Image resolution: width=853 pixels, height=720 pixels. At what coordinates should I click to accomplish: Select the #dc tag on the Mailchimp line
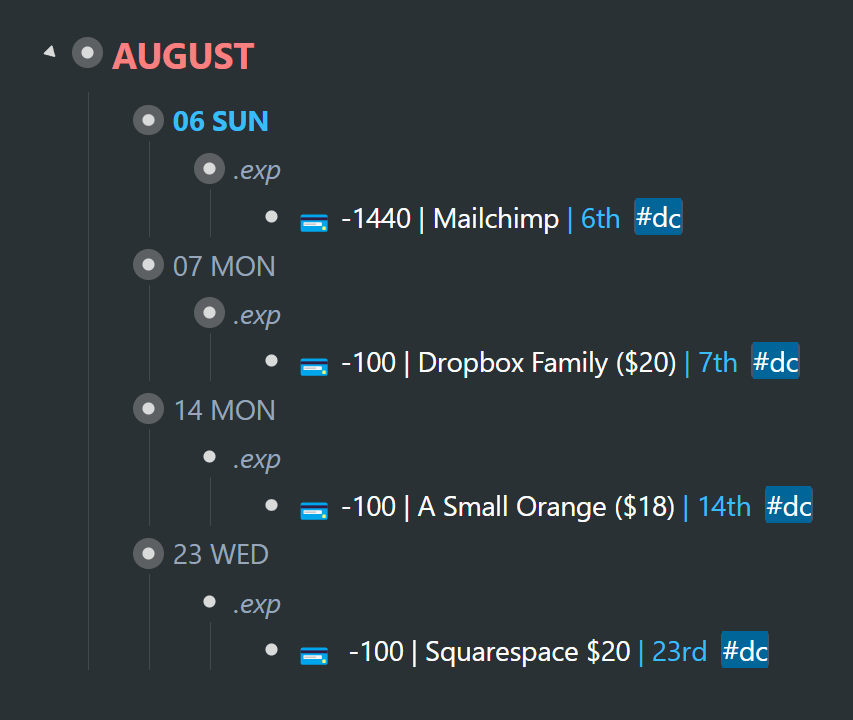658,217
